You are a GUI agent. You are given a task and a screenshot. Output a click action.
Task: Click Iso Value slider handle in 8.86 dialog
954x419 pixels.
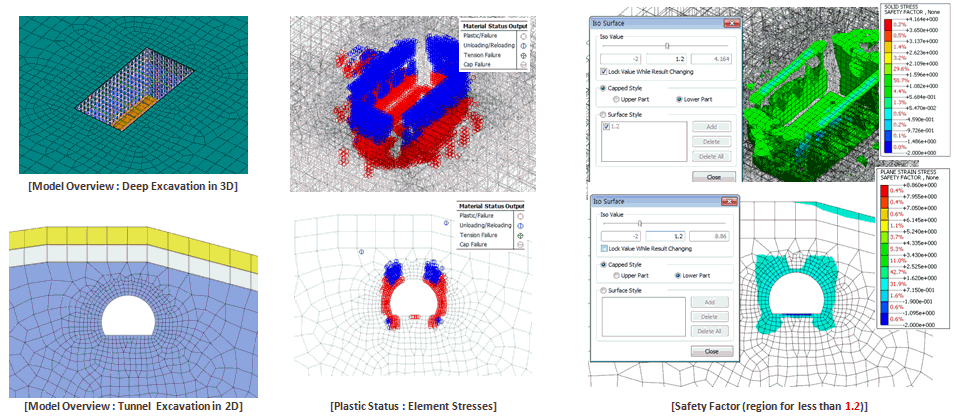point(640,222)
